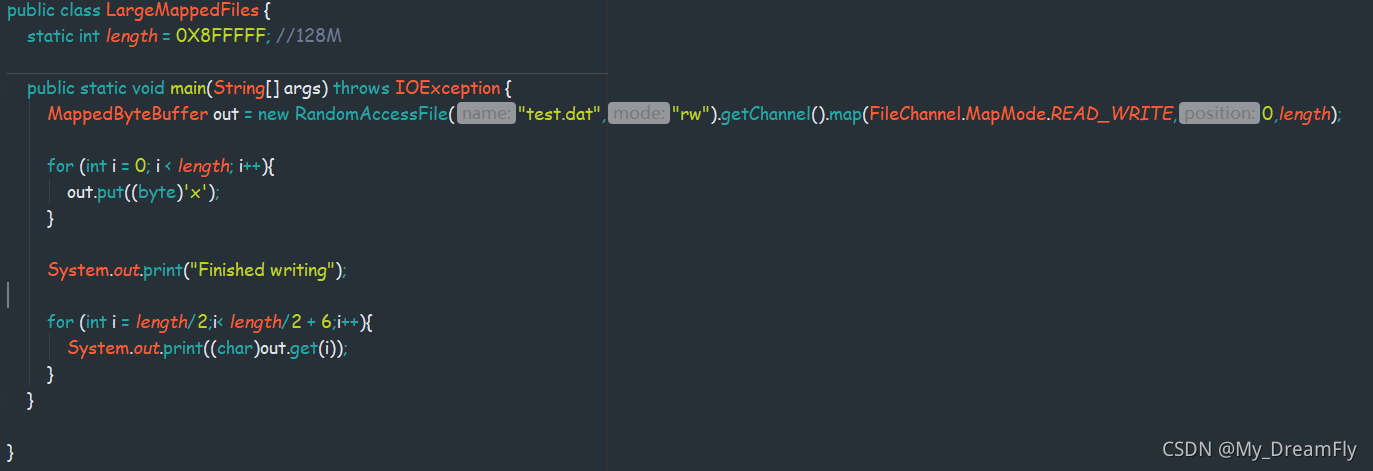
Task: Click the position: parameter hint
Action: [x=1219, y=114]
